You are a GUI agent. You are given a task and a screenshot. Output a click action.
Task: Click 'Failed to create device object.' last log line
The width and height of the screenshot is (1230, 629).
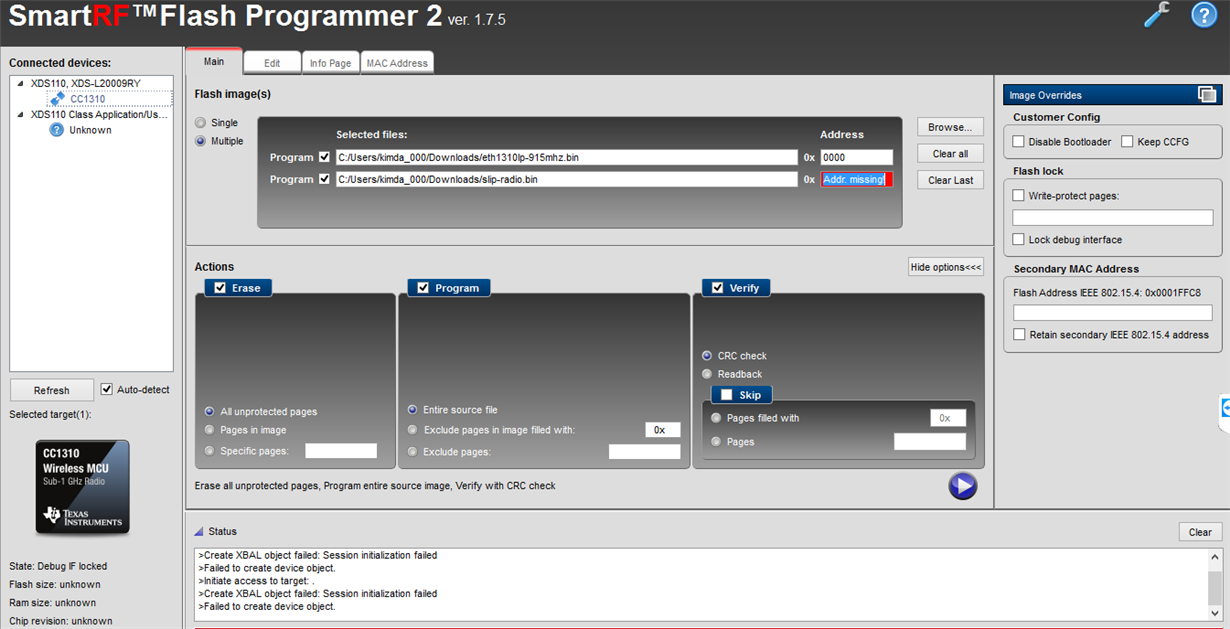(x=266, y=606)
